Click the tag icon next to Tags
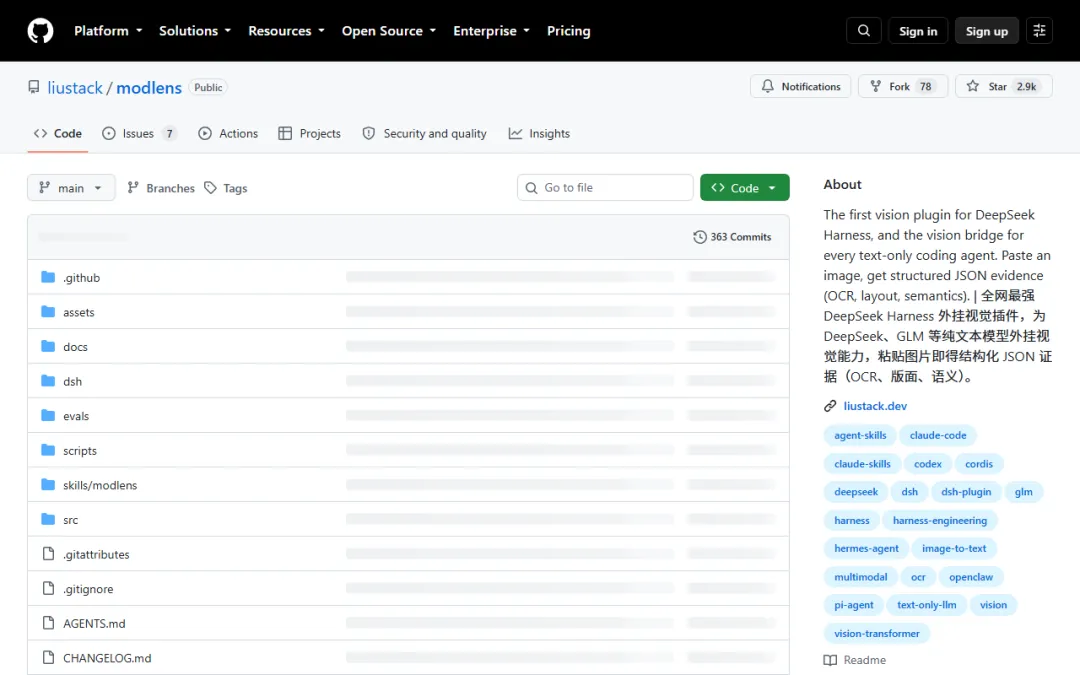The image size is (1080, 675). click(211, 187)
